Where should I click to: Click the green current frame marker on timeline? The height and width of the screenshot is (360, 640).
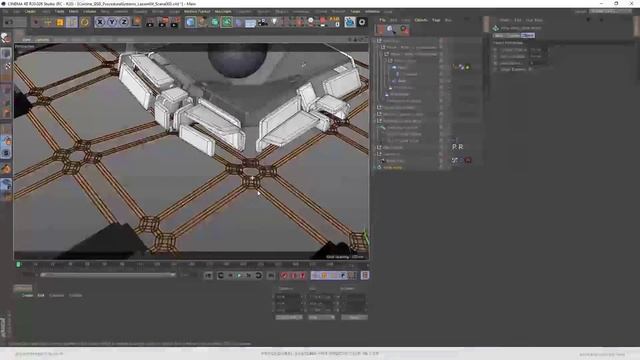coord(18,264)
